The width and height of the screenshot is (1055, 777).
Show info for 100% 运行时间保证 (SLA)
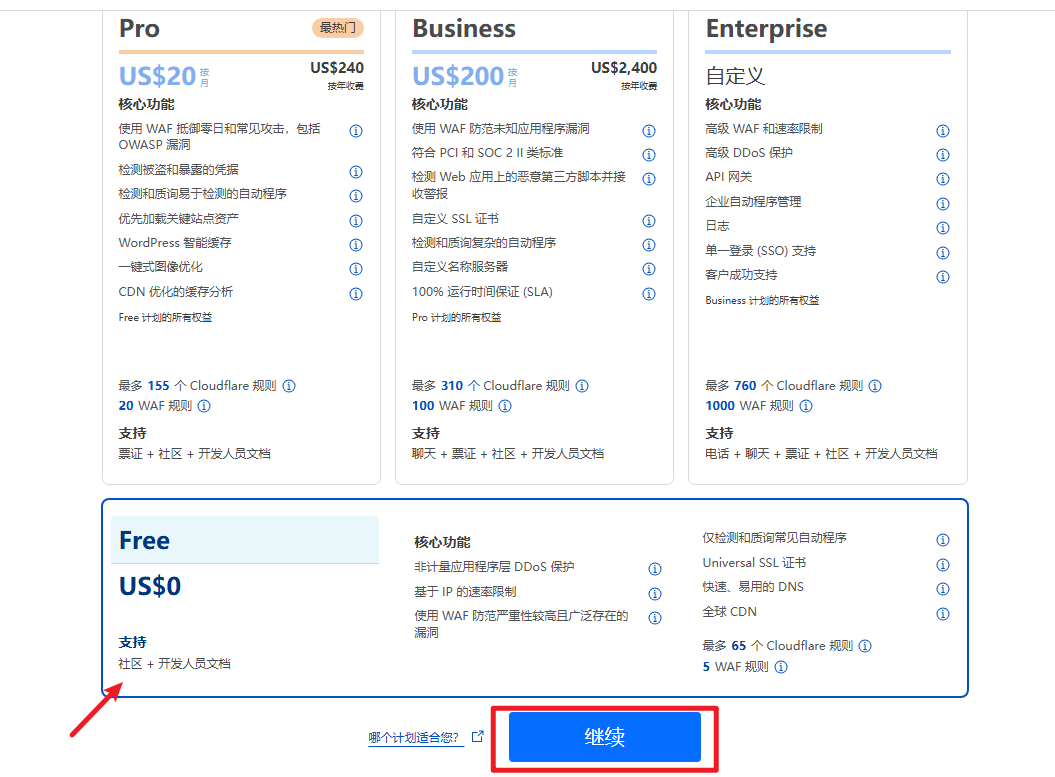tap(649, 294)
